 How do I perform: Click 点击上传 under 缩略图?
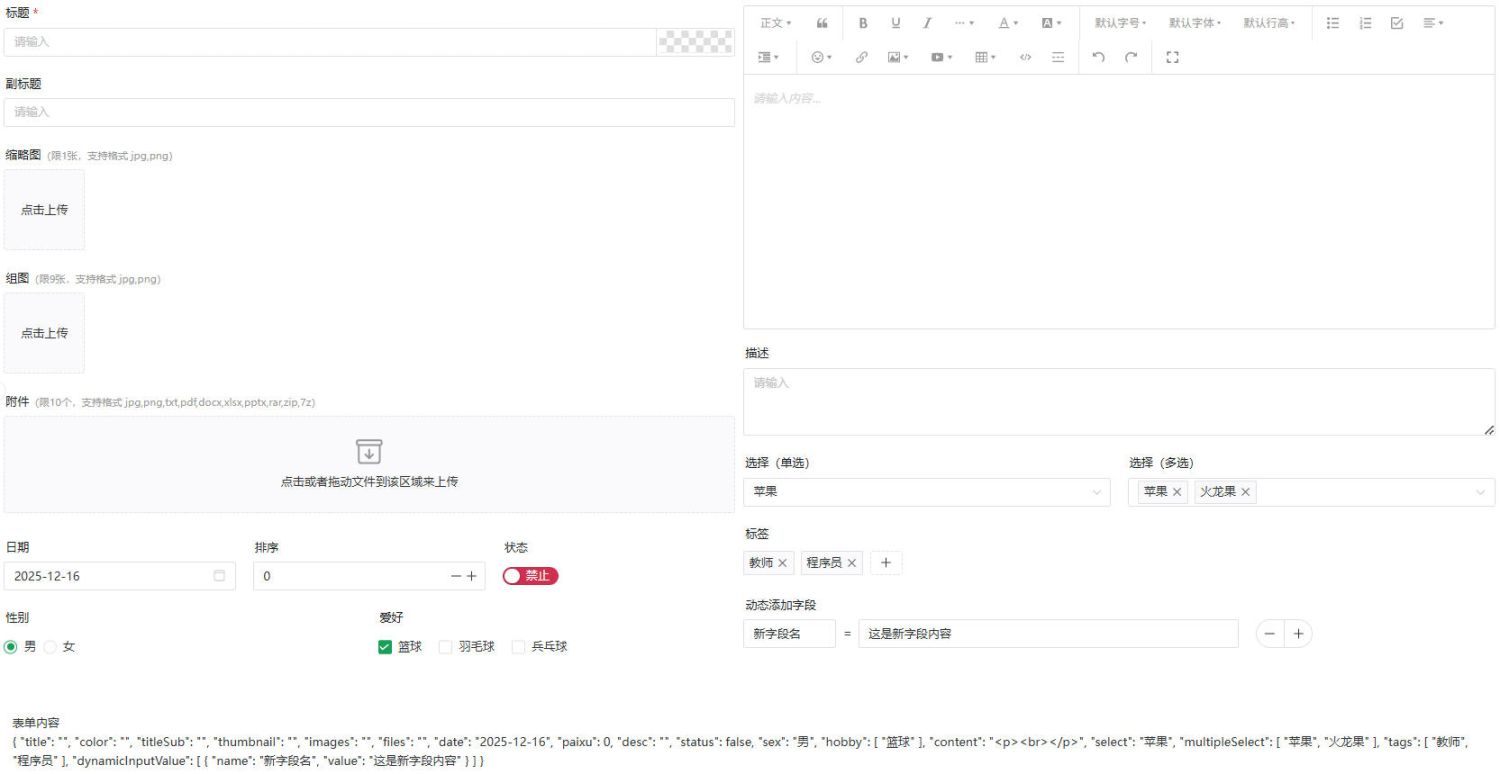pyautogui.click(x=45, y=210)
